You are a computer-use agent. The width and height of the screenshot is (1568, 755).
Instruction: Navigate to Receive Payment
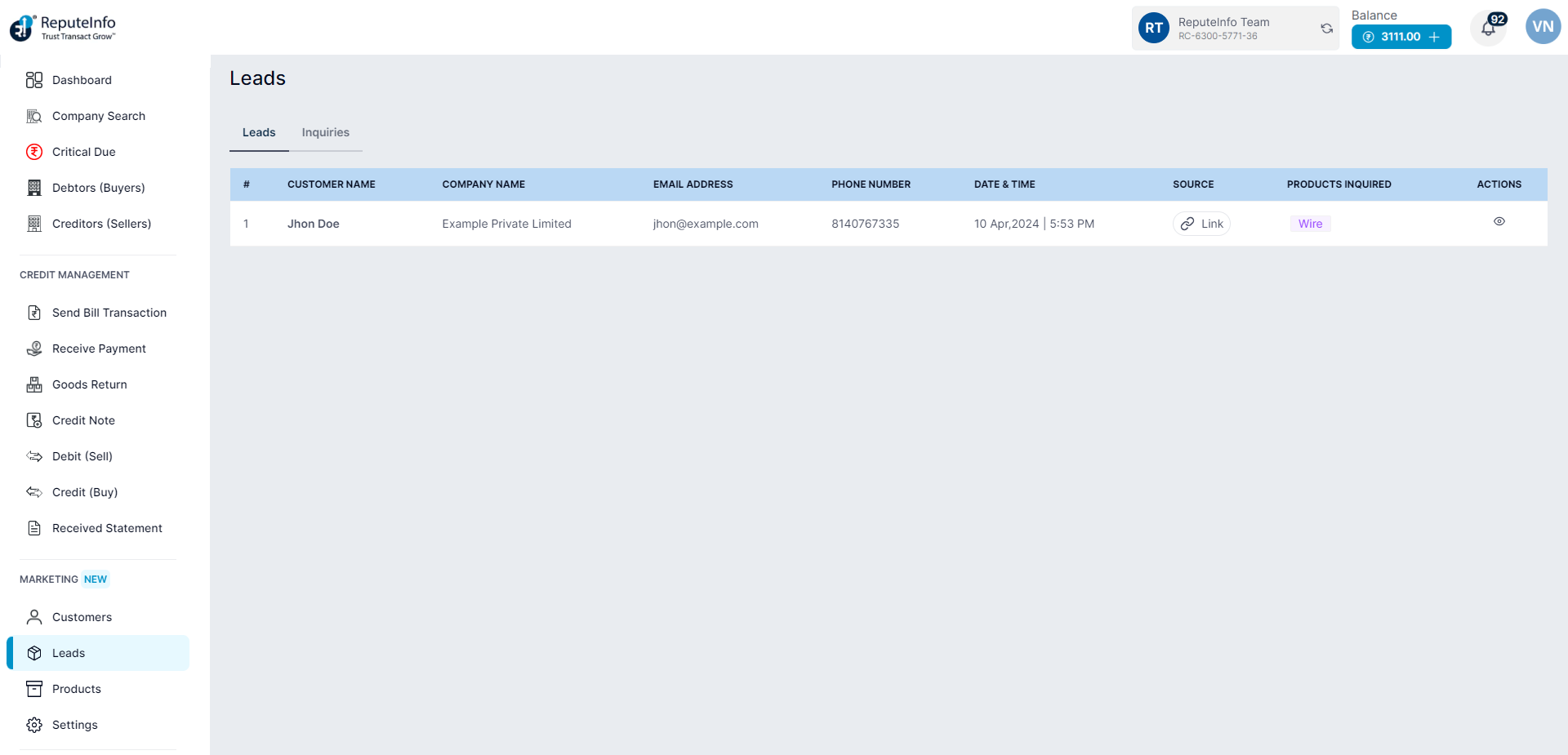pos(99,349)
